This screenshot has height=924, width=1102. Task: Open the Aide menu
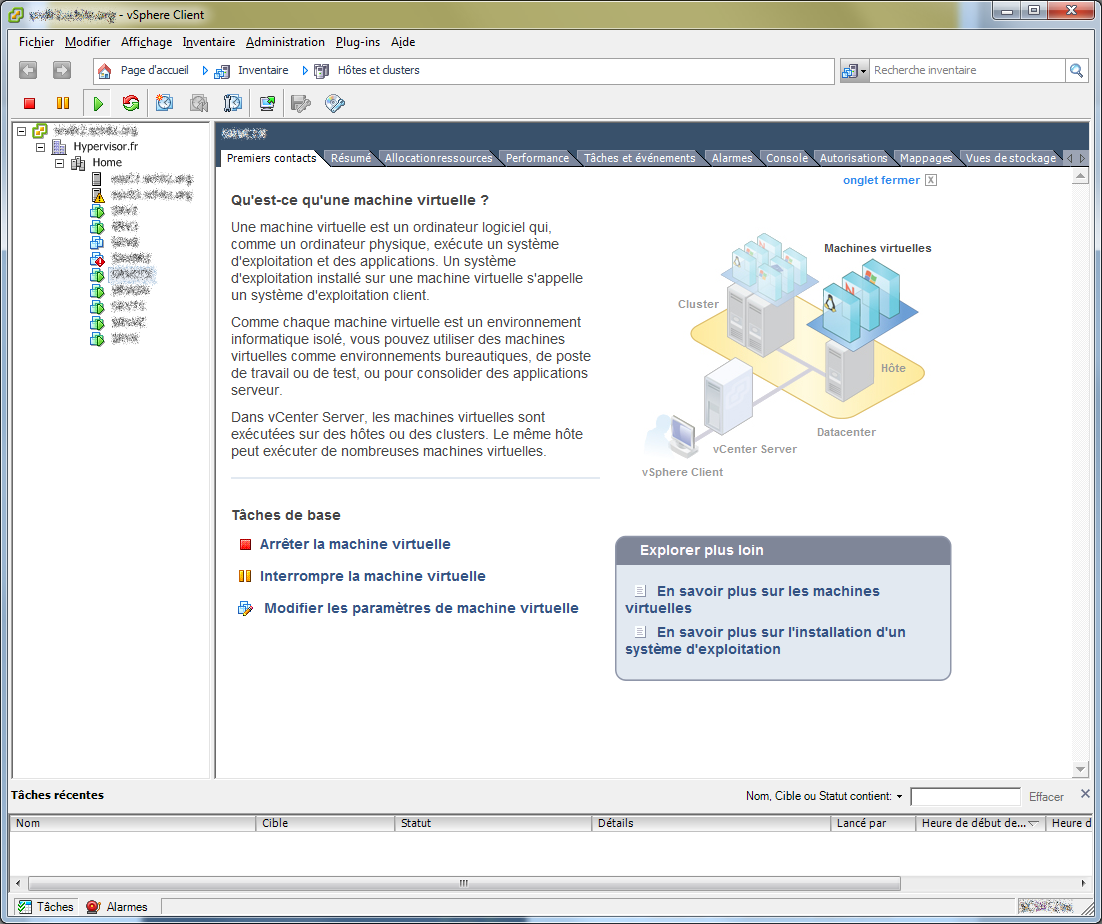point(403,42)
